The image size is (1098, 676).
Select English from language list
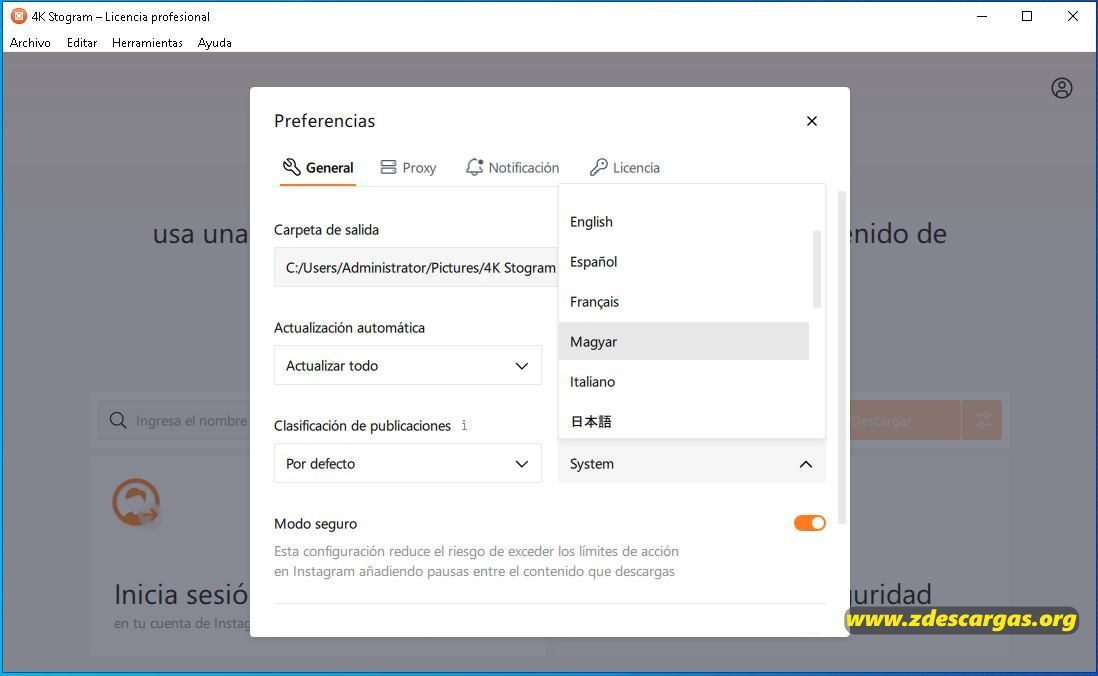(683, 222)
